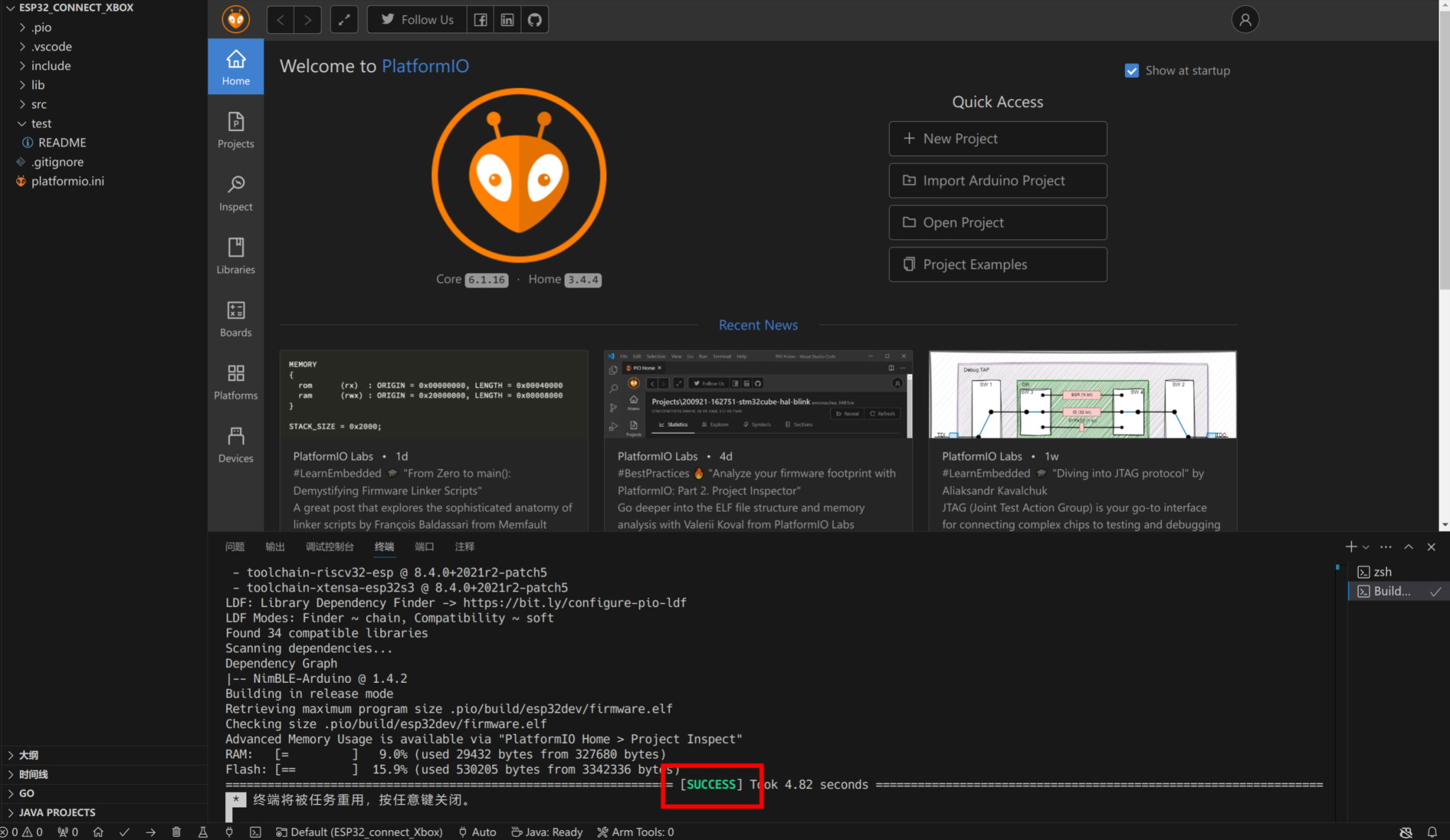Click the Clean trash icon in status bar
Viewport: 1450px width, 840px height.
click(x=176, y=832)
